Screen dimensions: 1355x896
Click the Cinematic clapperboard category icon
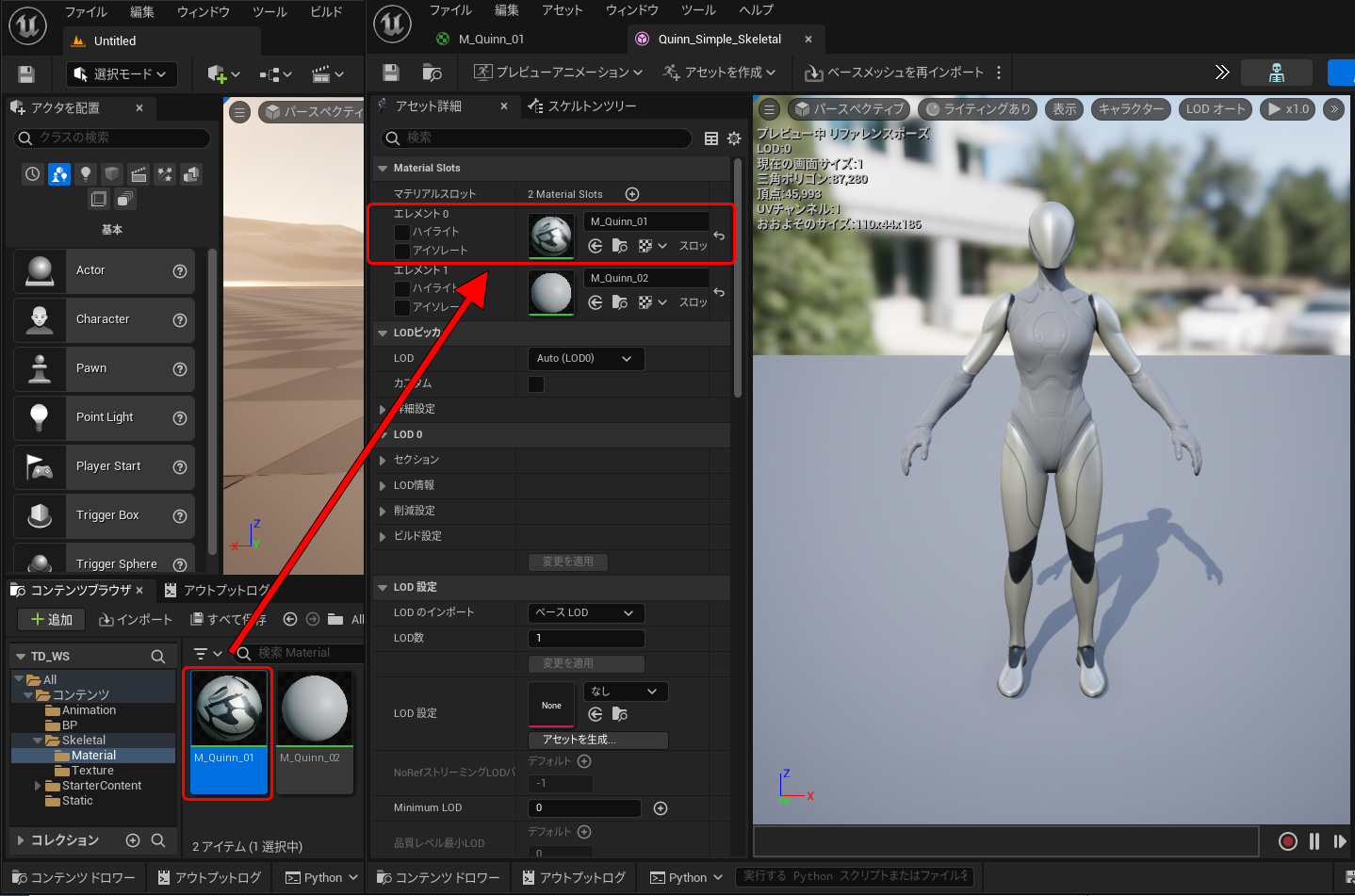point(139,174)
